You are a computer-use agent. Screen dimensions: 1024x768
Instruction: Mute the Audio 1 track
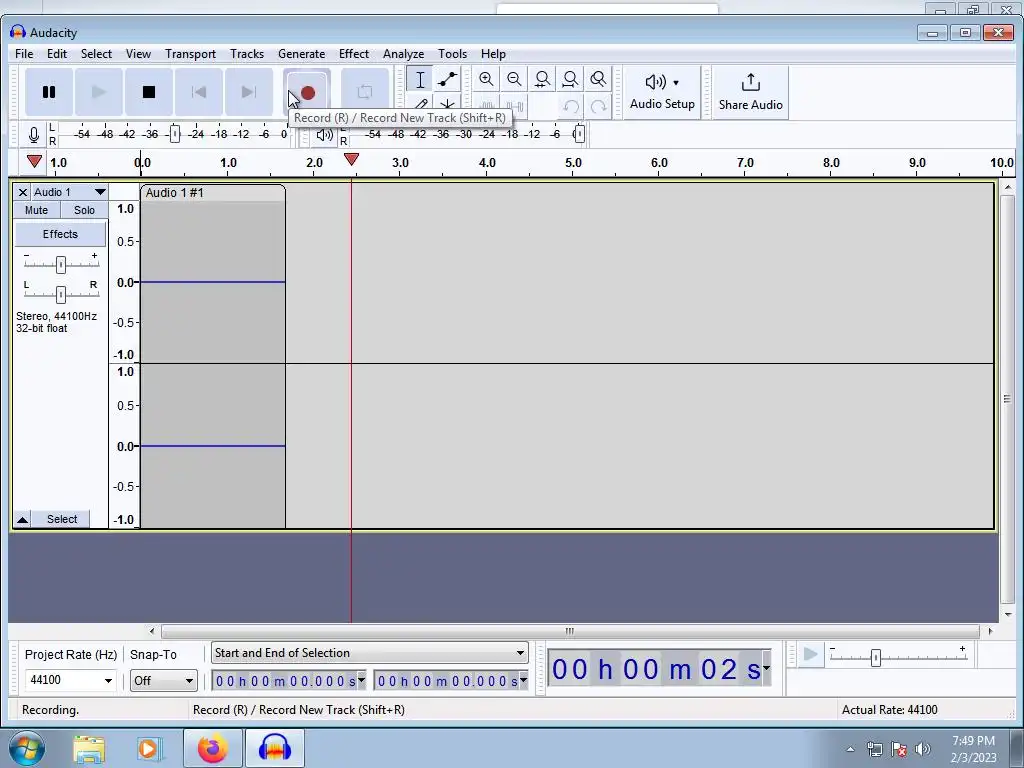pos(37,210)
